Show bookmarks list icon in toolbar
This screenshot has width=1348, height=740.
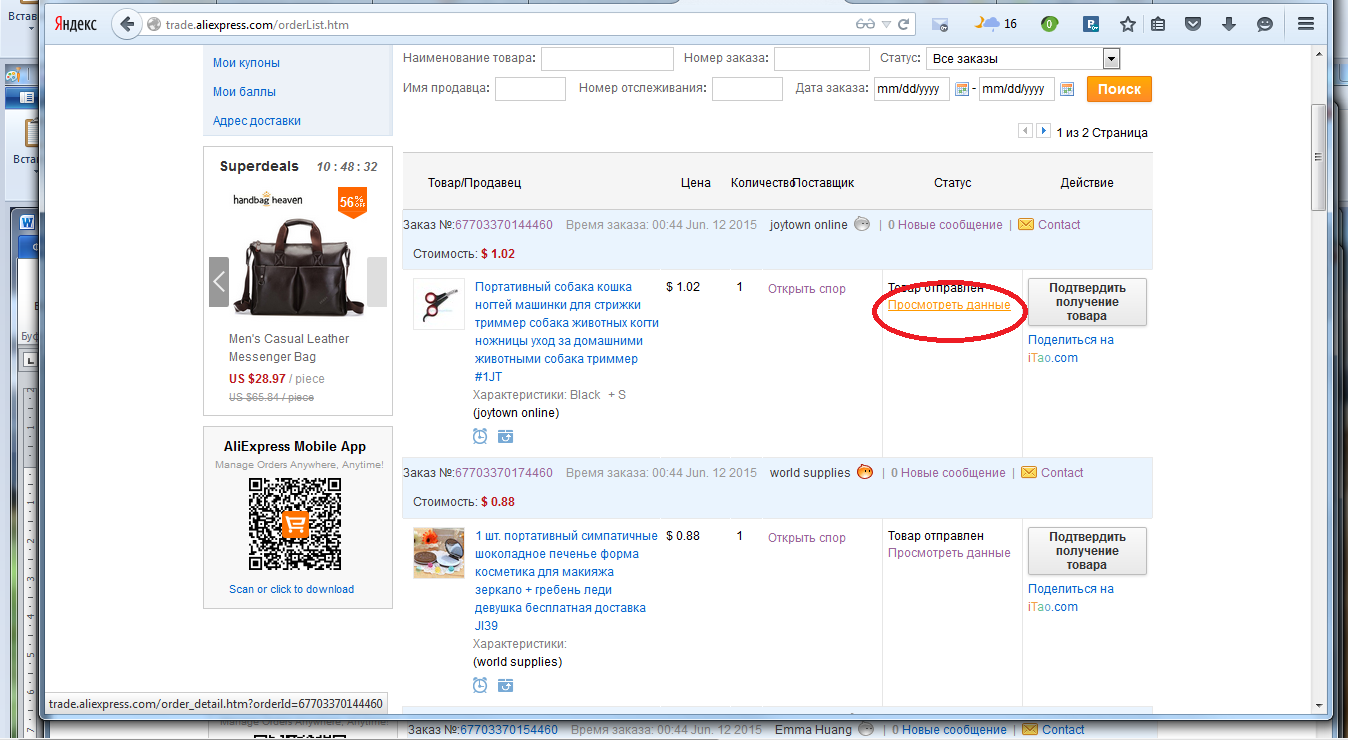pos(1158,24)
